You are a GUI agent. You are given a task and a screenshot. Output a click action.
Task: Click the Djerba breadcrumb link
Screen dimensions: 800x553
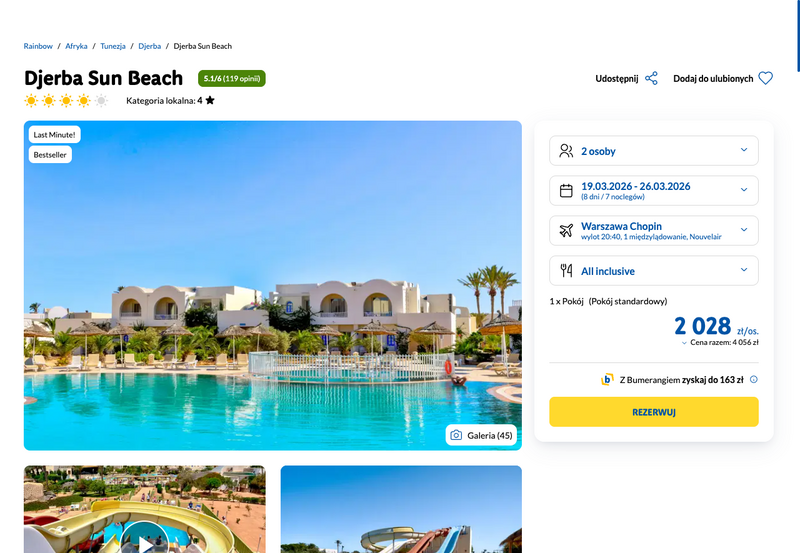(149, 46)
